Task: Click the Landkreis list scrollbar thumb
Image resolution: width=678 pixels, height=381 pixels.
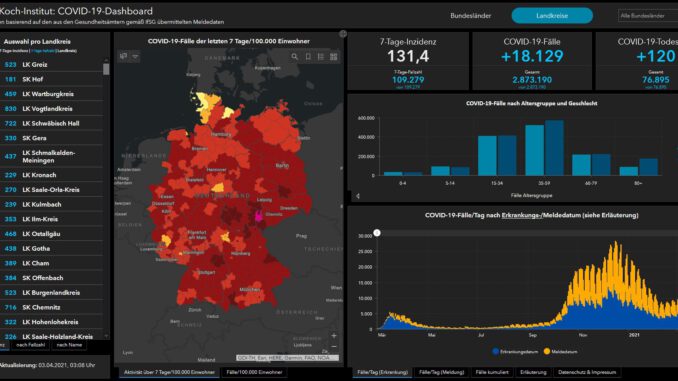Action: 106,69
